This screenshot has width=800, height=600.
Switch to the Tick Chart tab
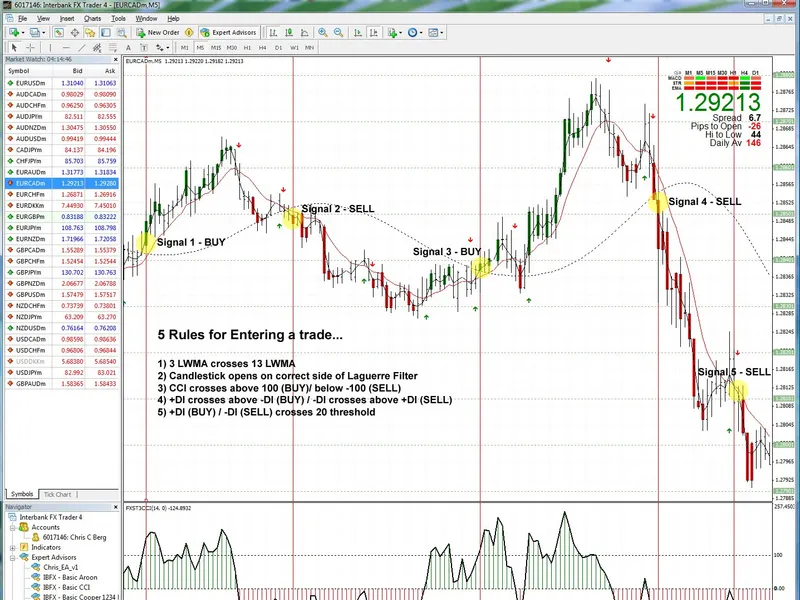58,494
